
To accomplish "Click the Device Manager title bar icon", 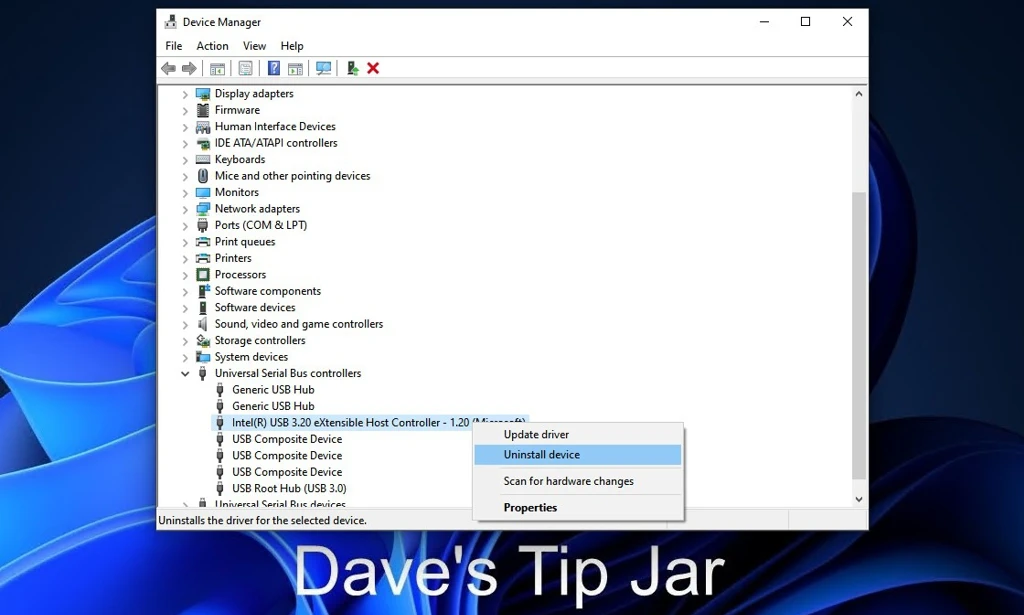I will click(170, 22).
